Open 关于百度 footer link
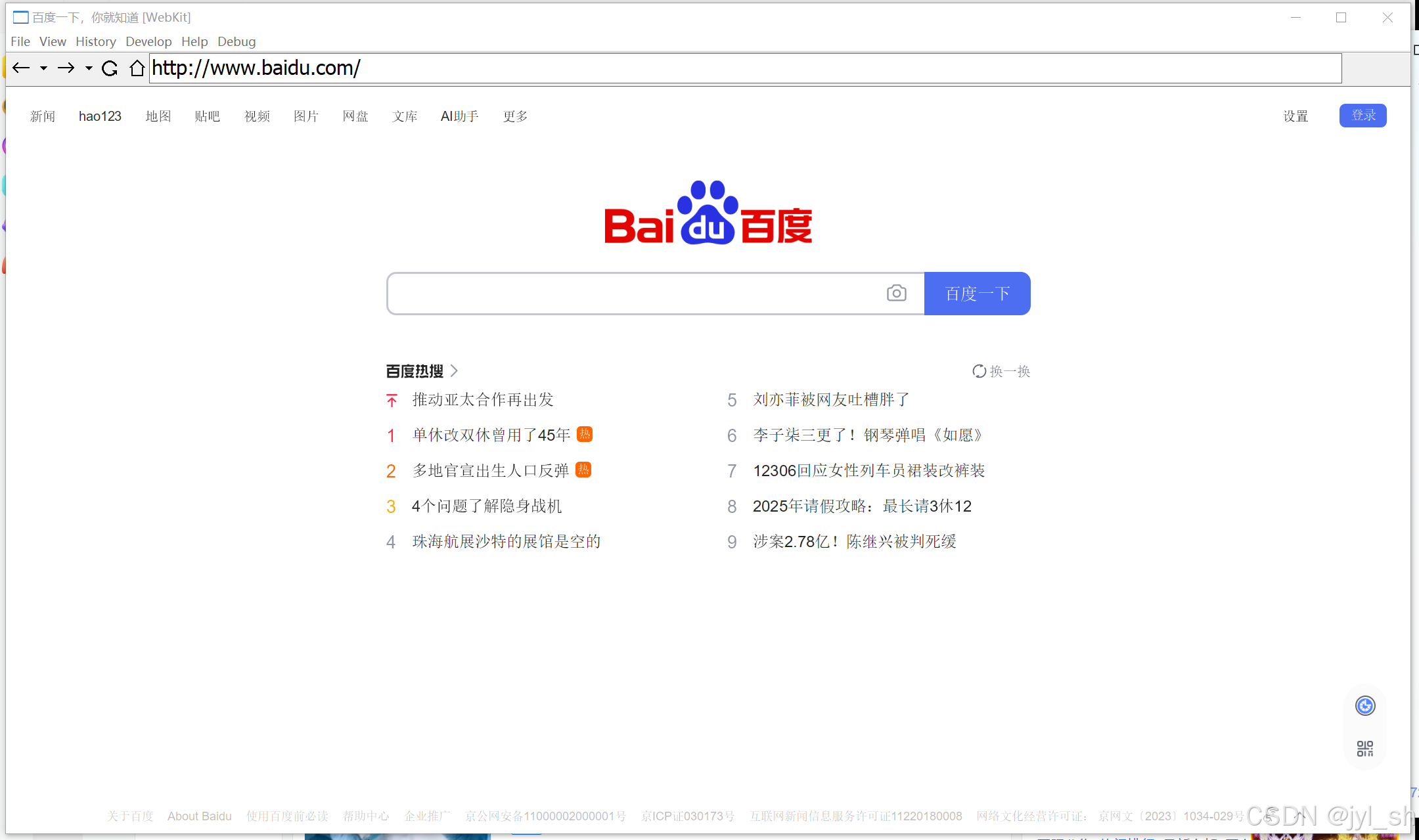The image size is (1419, 840). tap(130, 816)
